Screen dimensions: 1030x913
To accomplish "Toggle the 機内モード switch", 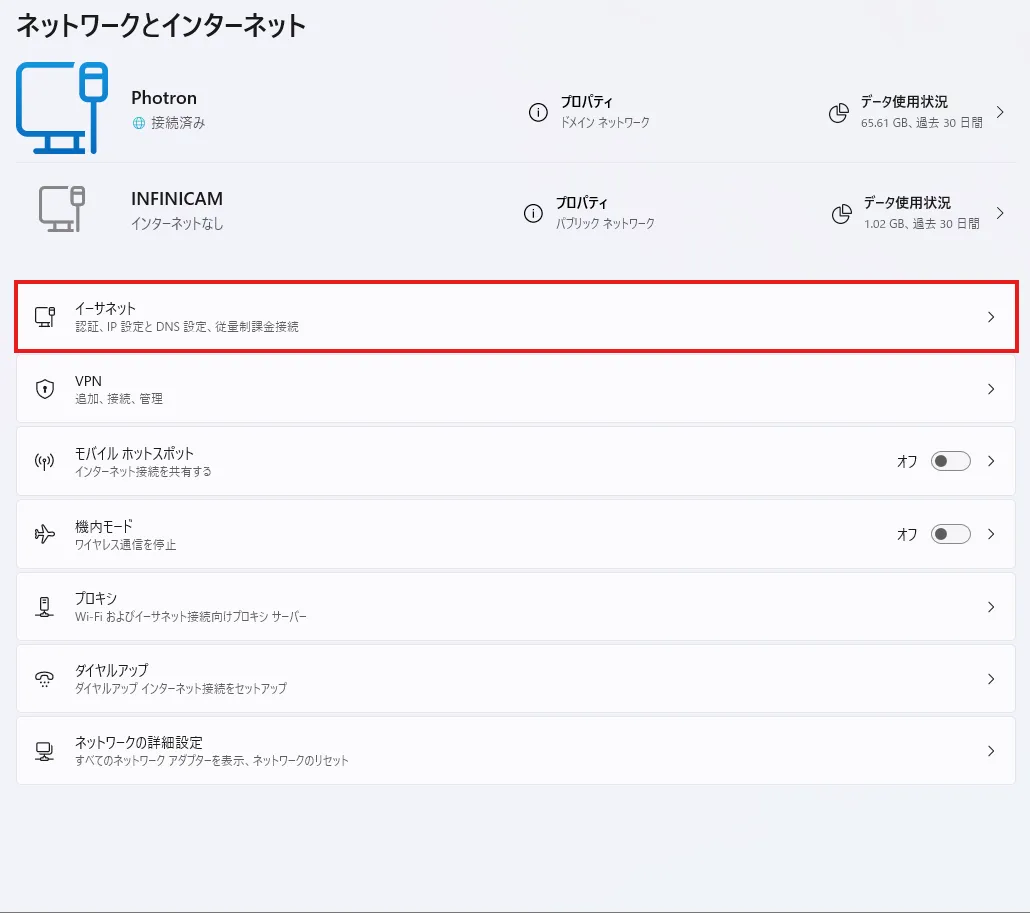I will 951,534.
